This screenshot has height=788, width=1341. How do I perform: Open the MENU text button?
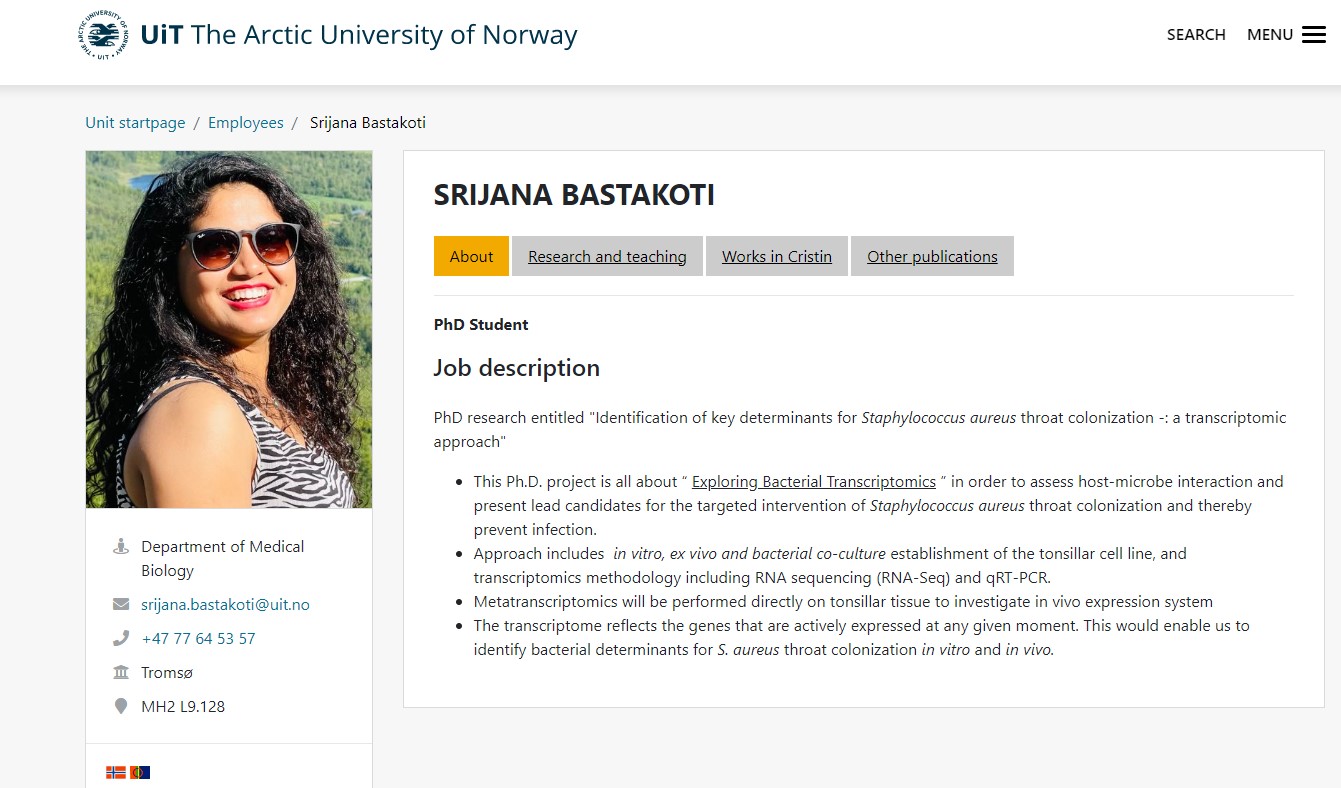pos(1270,35)
